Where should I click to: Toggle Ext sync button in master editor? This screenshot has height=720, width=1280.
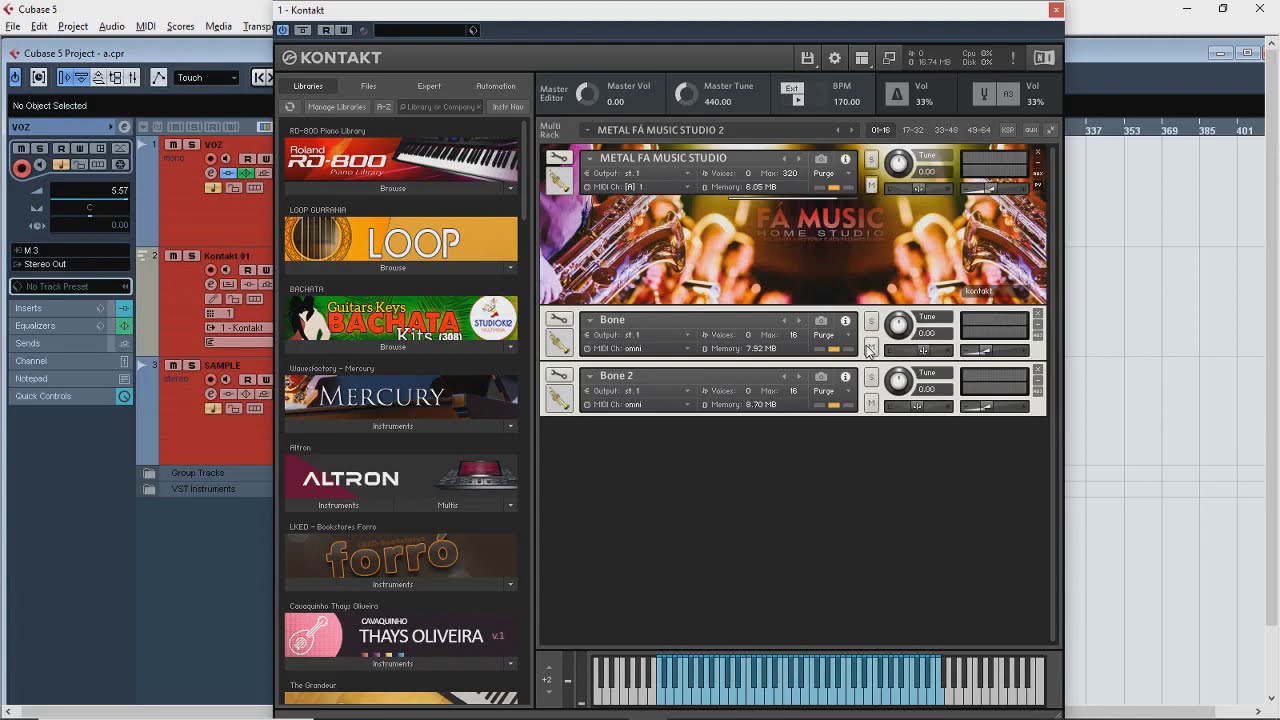pyautogui.click(x=792, y=88)
